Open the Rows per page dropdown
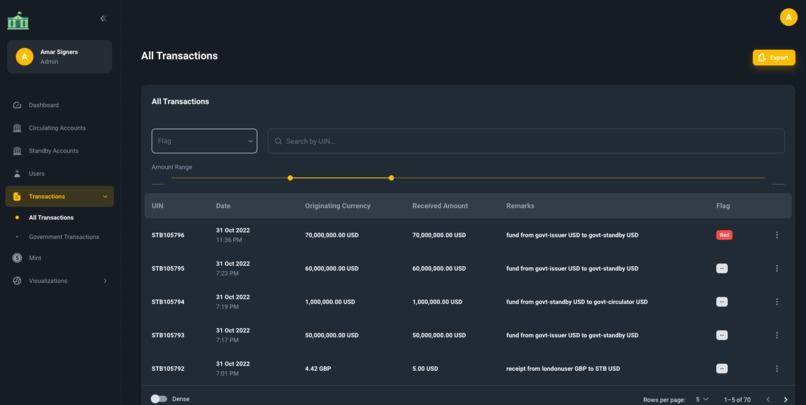 point(702,399)
